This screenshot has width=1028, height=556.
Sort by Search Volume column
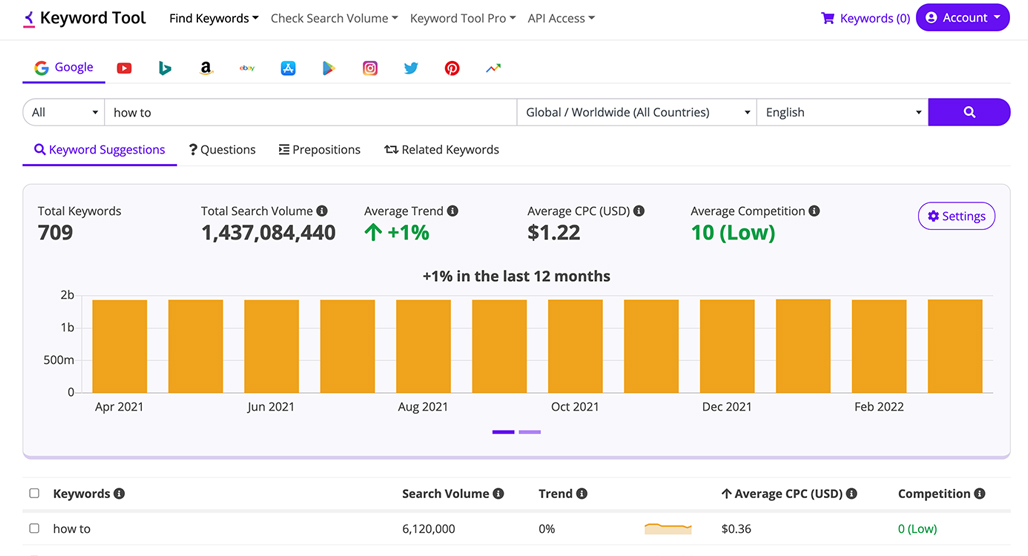[x=446, y=494]
